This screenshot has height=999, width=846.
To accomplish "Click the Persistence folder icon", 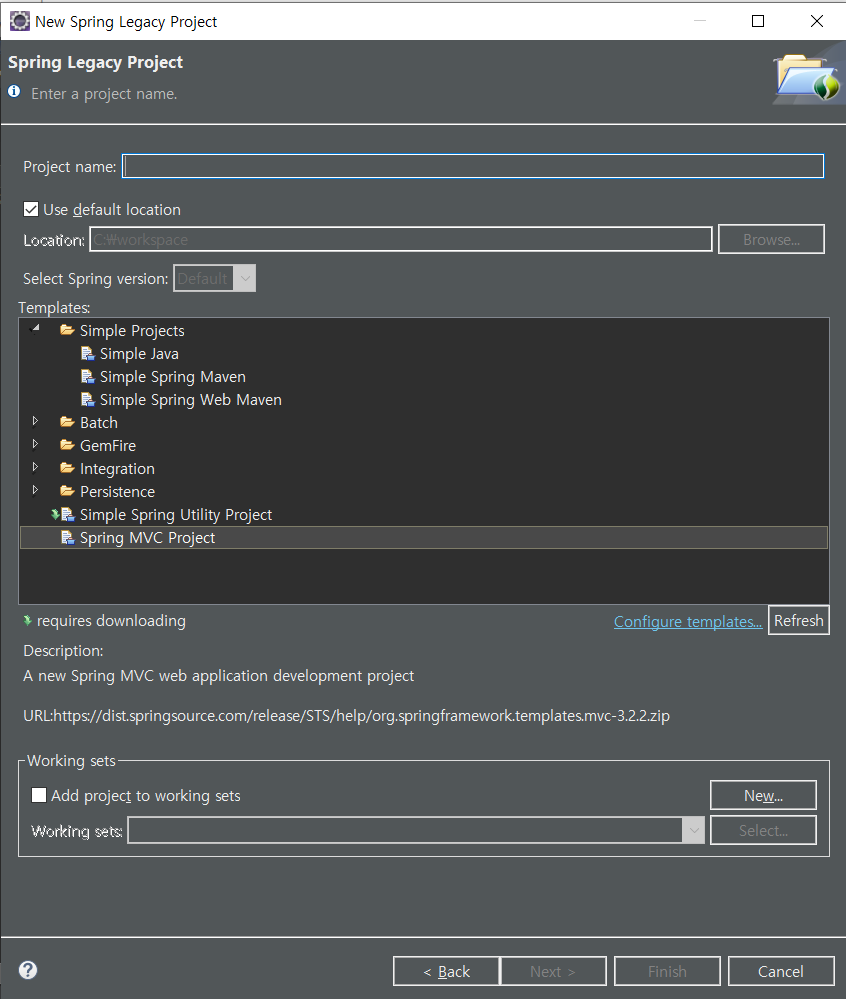I will (x=68, y=491).
